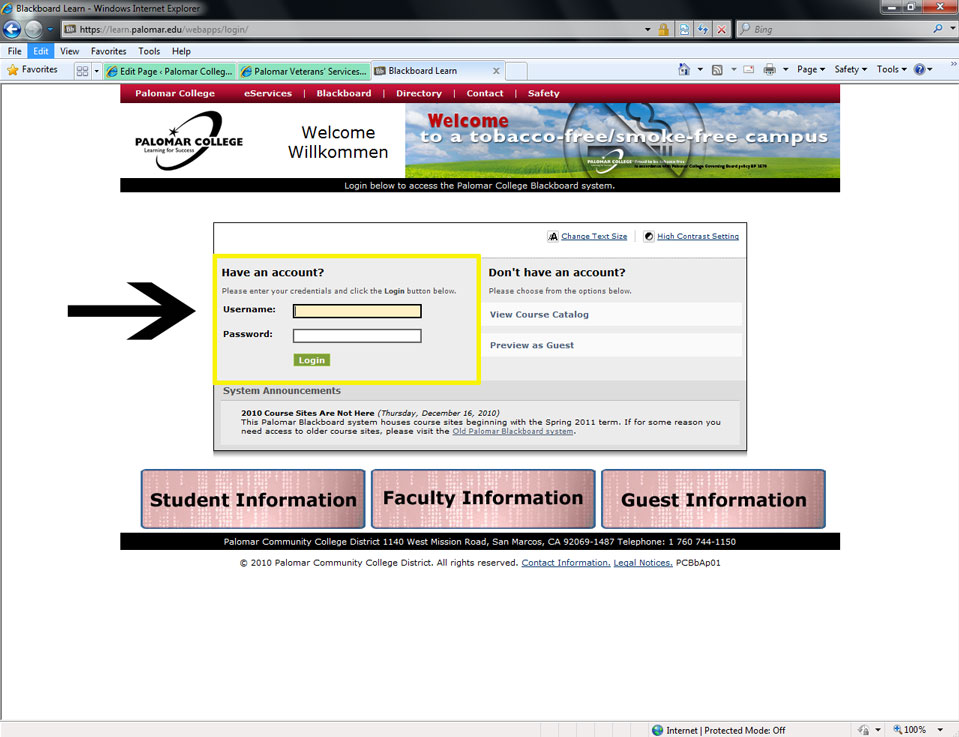This screenshot has width=959, height=737.
Task: Open eServices in the red navigation bar
Action: coord(268,94)
